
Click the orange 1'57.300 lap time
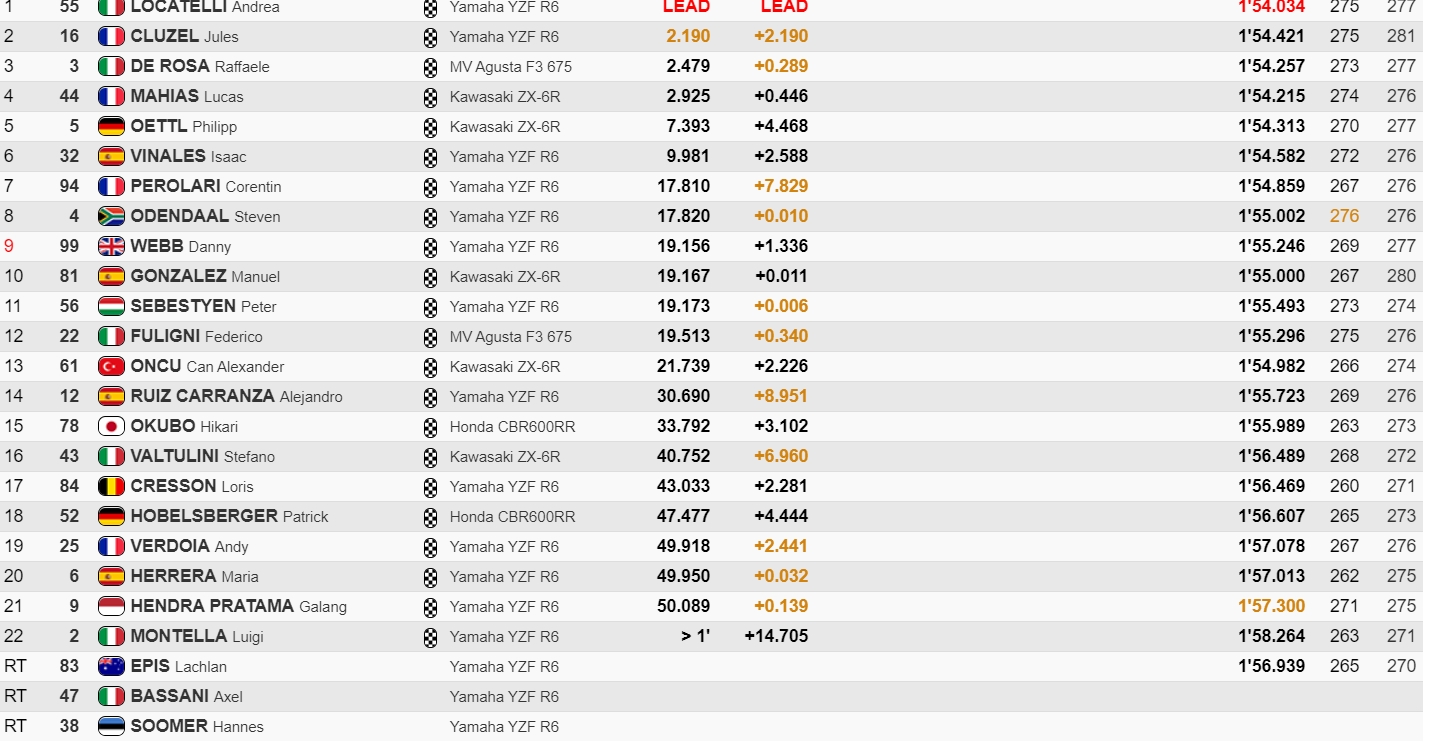[1271, 606]
